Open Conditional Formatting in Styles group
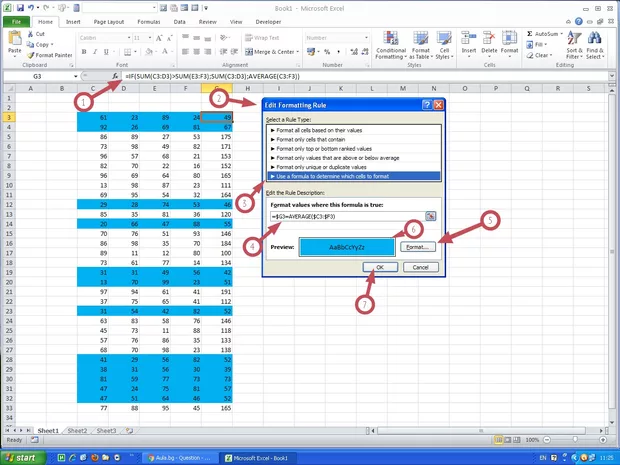 391,45
